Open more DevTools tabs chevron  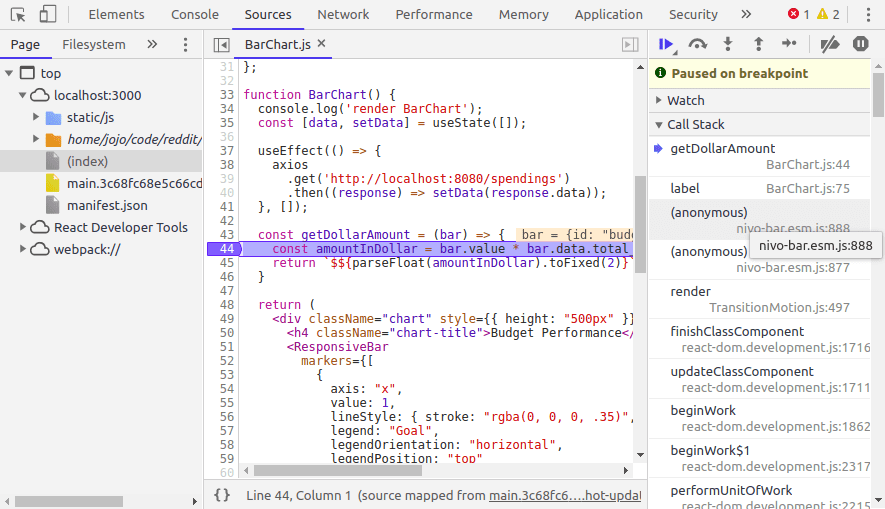(746, 14)
